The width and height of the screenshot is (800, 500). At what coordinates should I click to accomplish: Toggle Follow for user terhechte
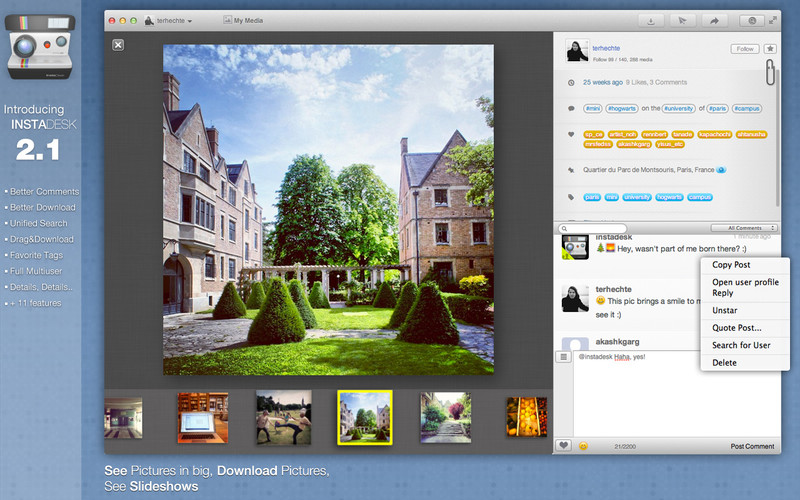tap(745, 48)
